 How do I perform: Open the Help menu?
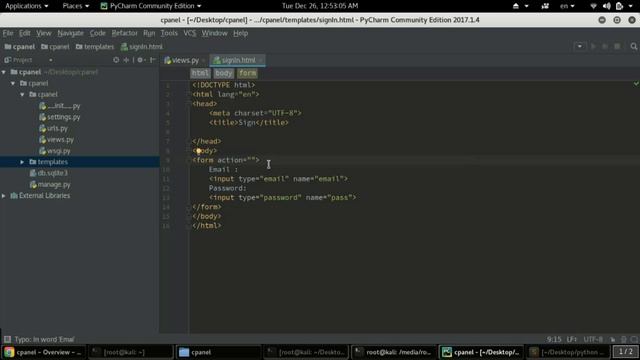[x=240, y=33]
